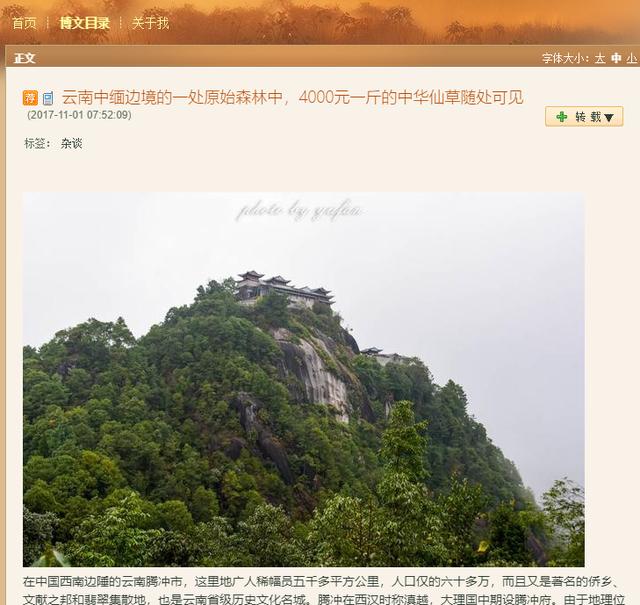Open the mountain temple photo

304,379
